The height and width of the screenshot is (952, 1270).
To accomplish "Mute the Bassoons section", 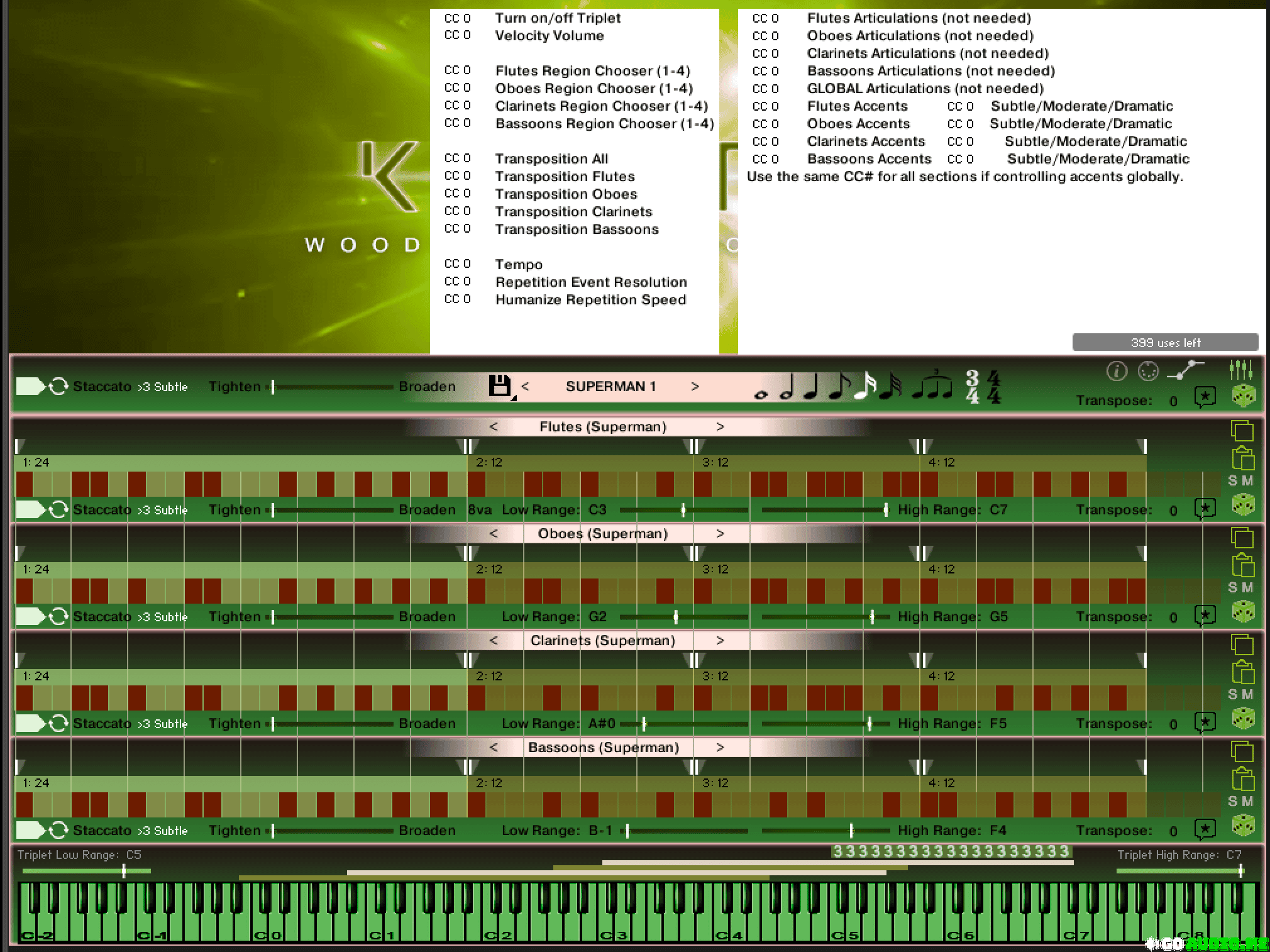I will [1247, 801].
